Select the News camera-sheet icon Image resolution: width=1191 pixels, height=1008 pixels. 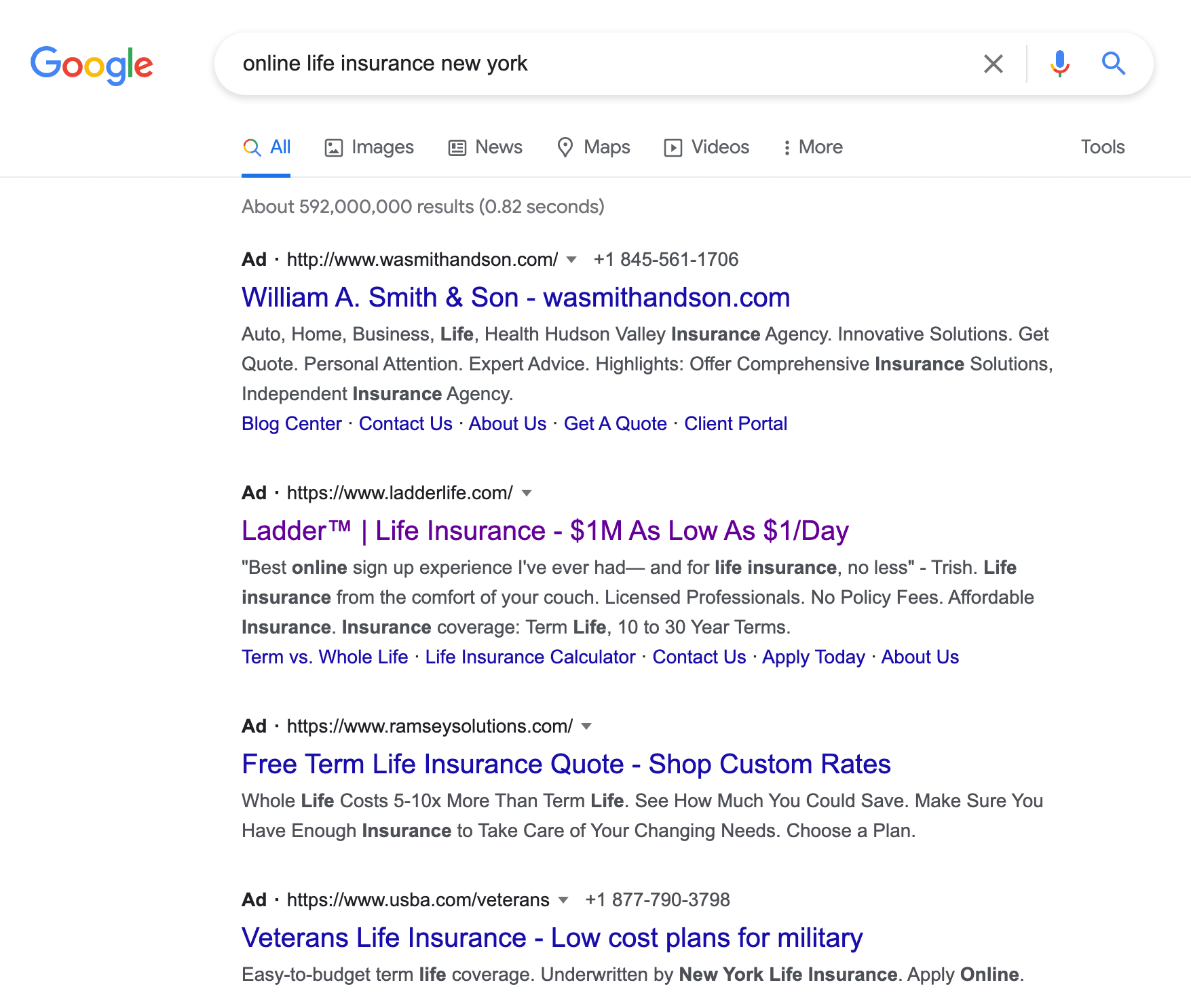tap(457, 147)
